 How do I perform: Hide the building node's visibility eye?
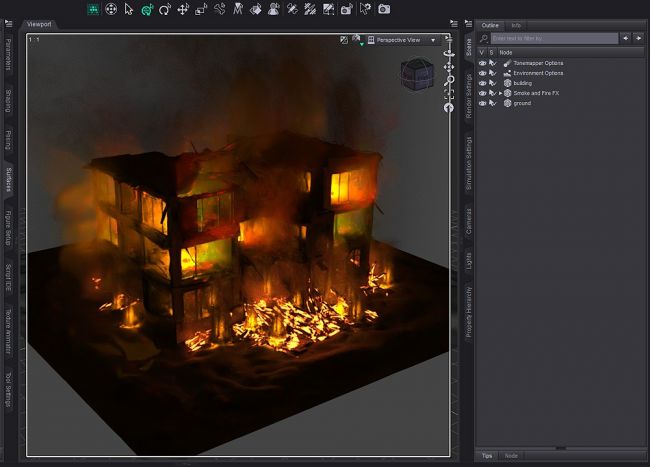point(482,83)
